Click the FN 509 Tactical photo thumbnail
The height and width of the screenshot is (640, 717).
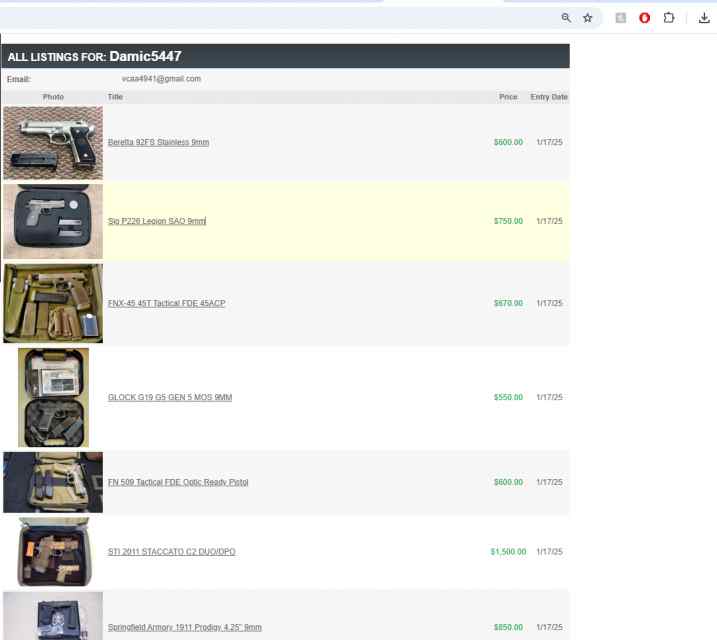(53, 482)
